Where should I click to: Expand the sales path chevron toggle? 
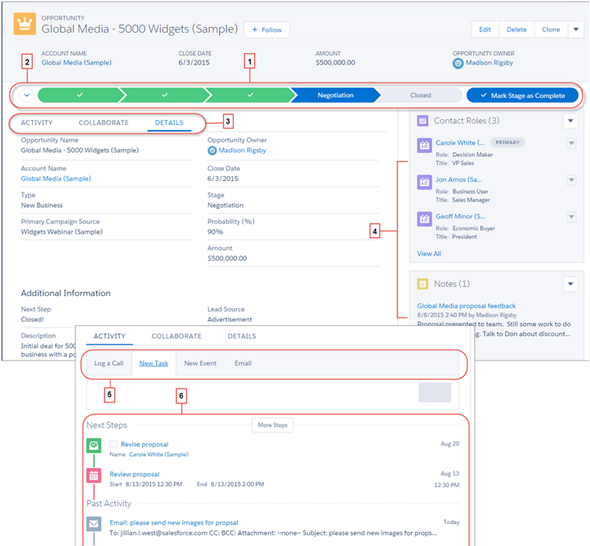(26, 95)
